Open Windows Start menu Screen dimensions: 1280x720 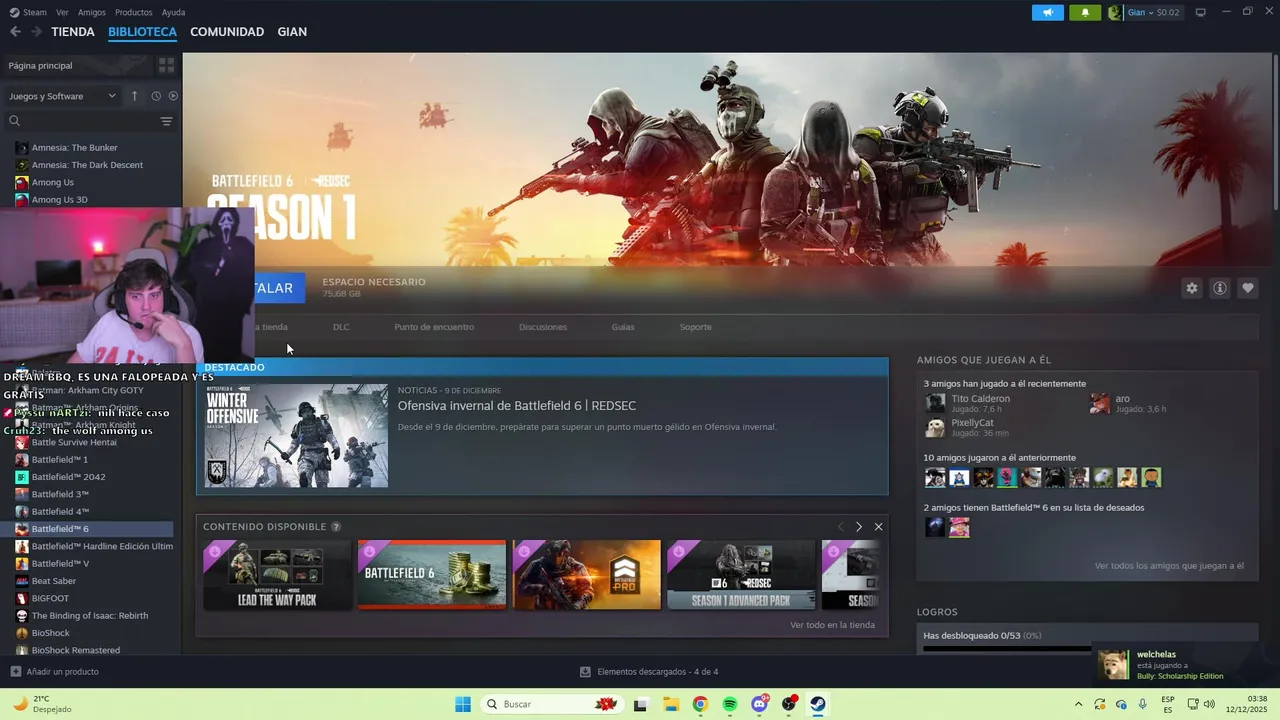[463, 704]
